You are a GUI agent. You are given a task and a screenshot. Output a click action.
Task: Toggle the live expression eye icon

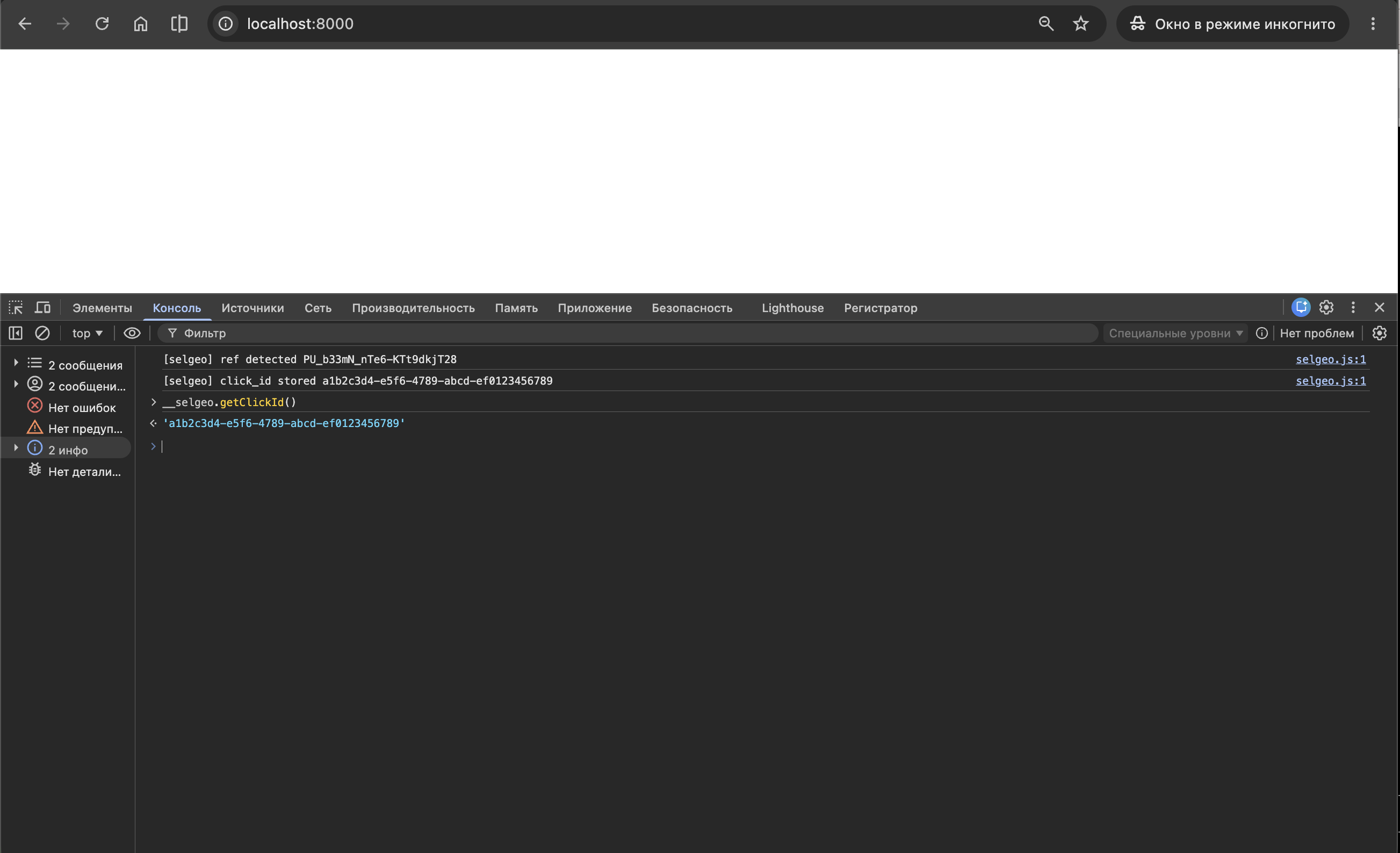132,333
